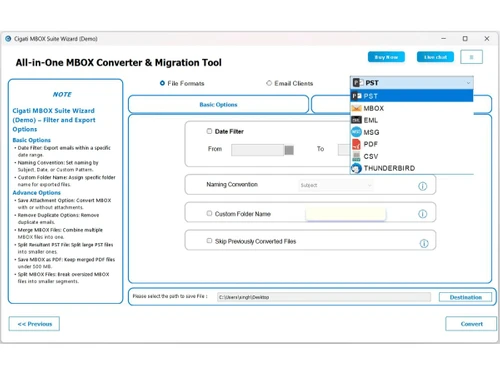
Task: Click the "NOTE" title in the left panel
Action: coord(62,94)
